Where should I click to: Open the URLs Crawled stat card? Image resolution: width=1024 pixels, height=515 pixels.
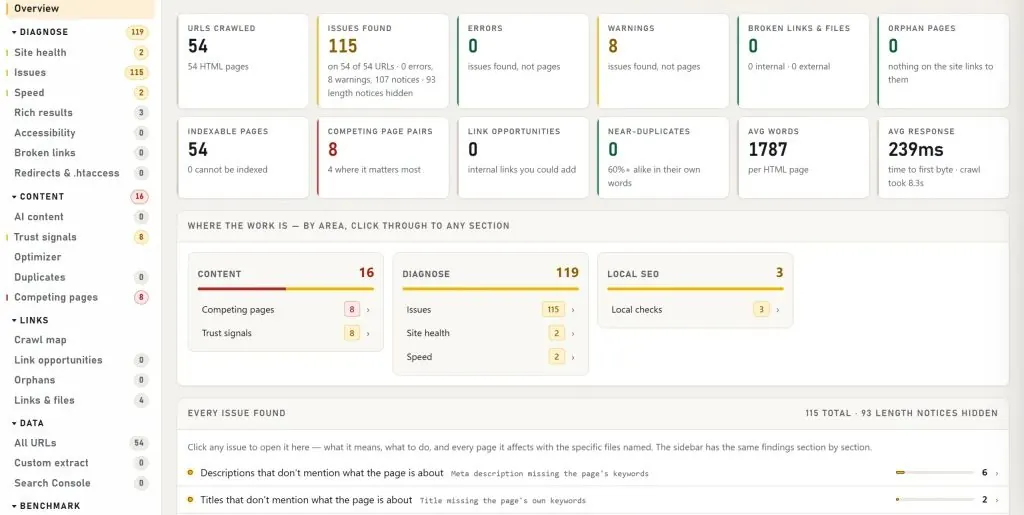[243, 61]
